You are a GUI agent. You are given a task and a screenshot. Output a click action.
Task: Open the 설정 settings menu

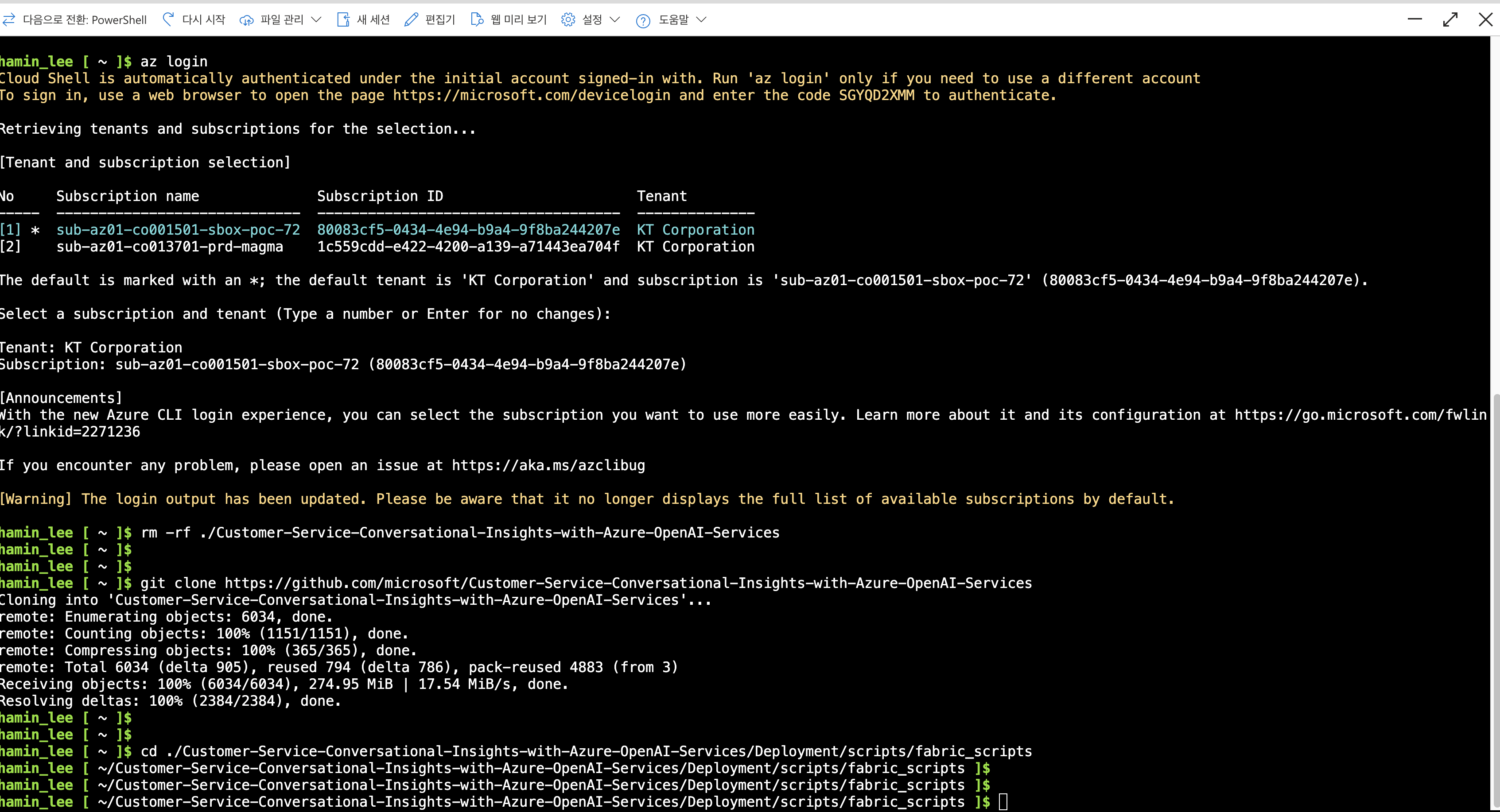tap(592, 20)
